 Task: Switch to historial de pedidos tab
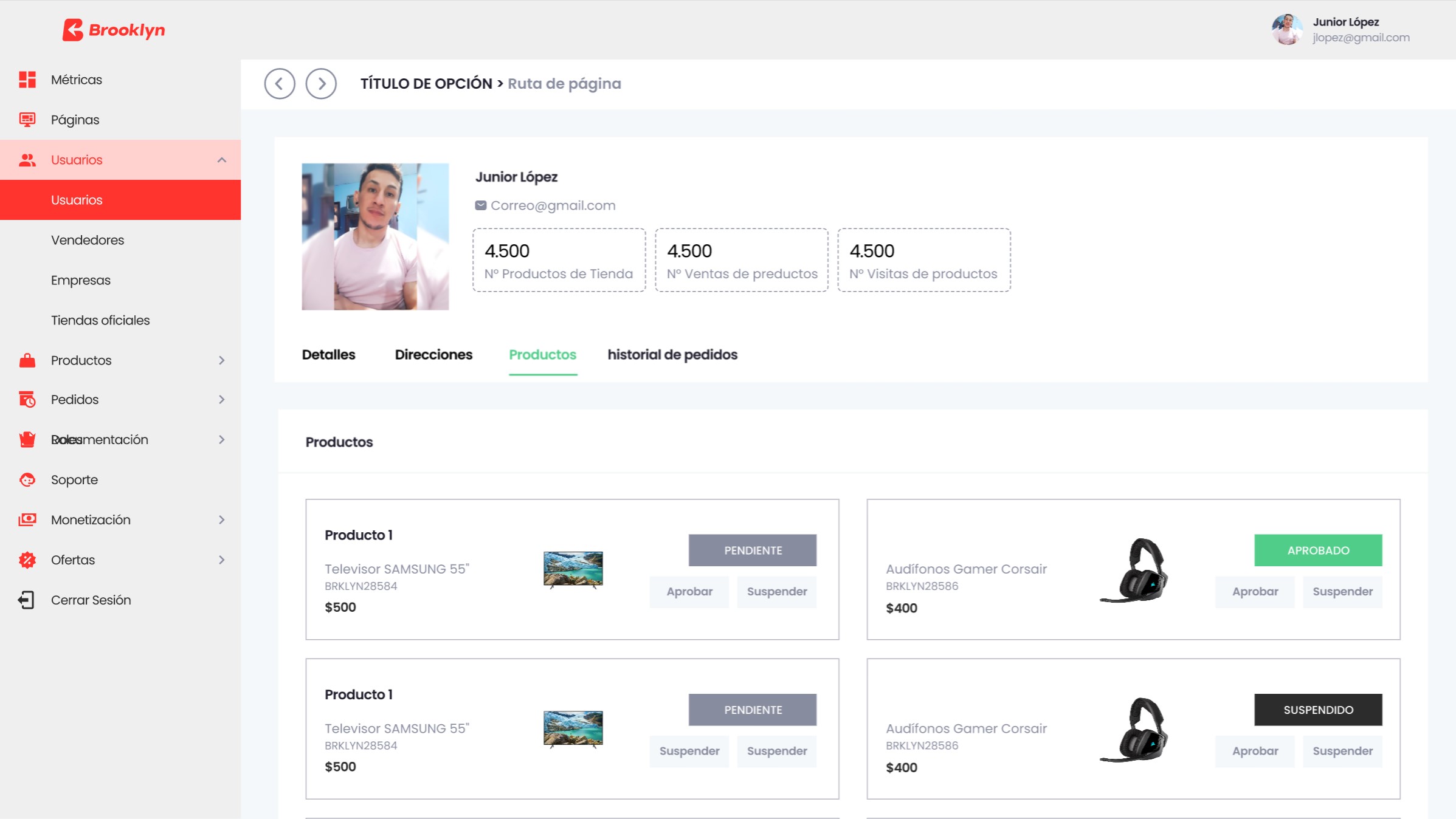672,354
